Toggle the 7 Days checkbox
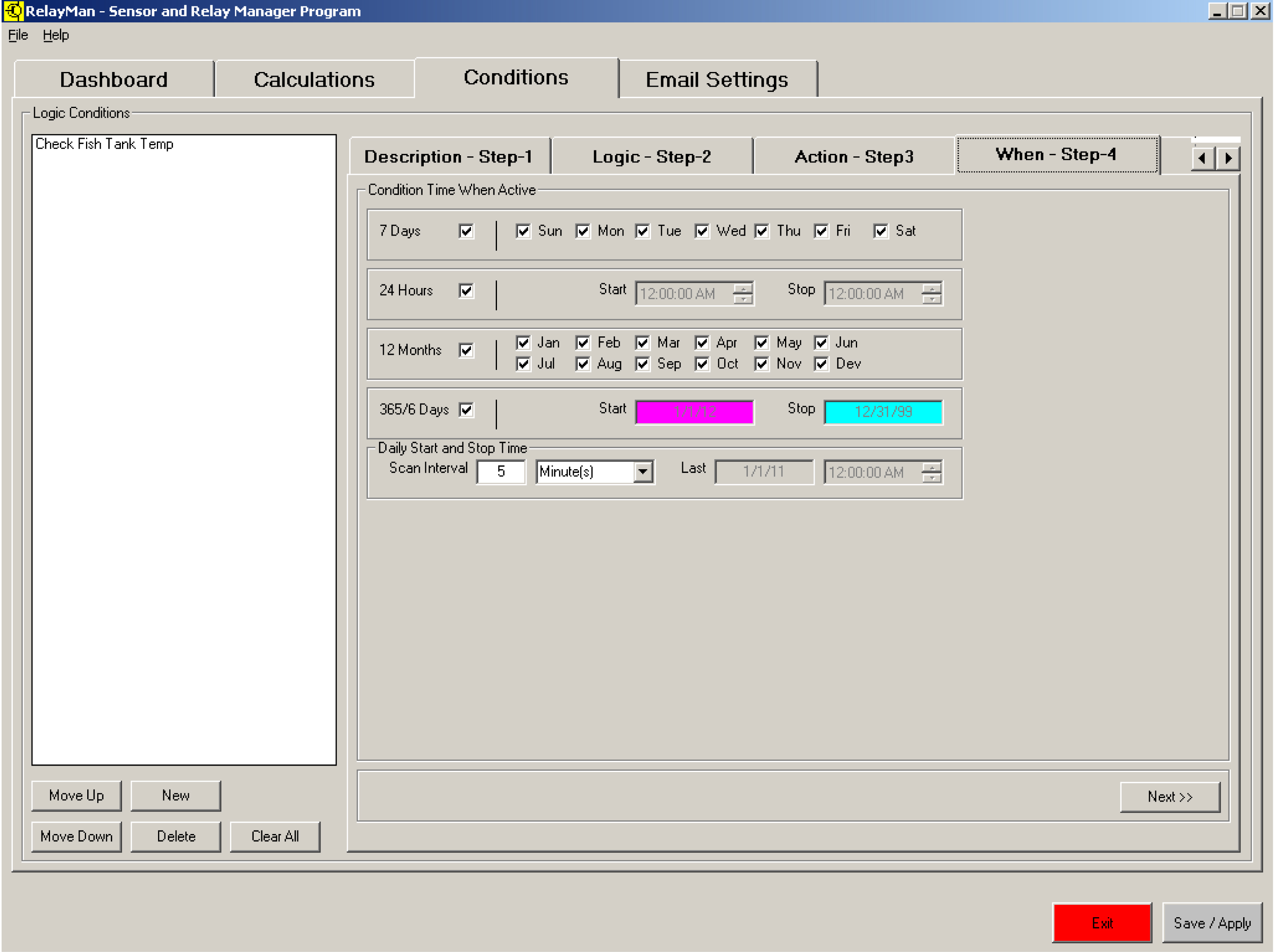 click(x=466, y=232)
